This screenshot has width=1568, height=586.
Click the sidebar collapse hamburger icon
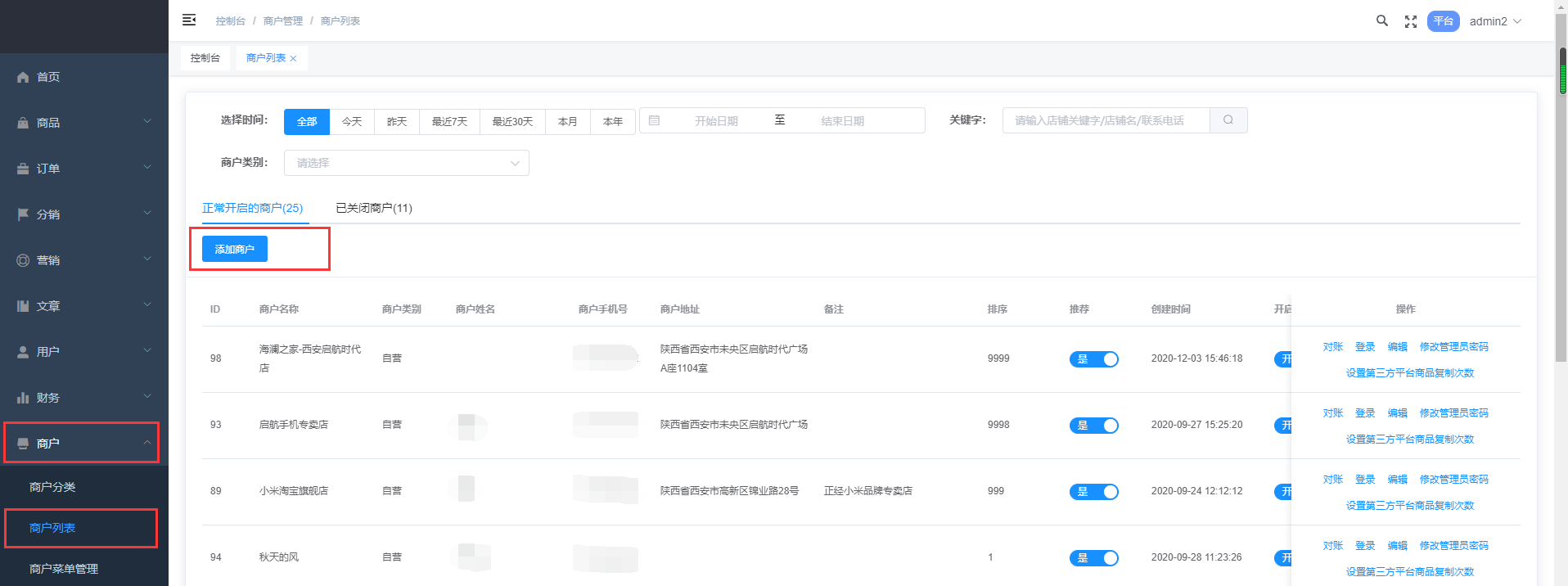(189, 20)
